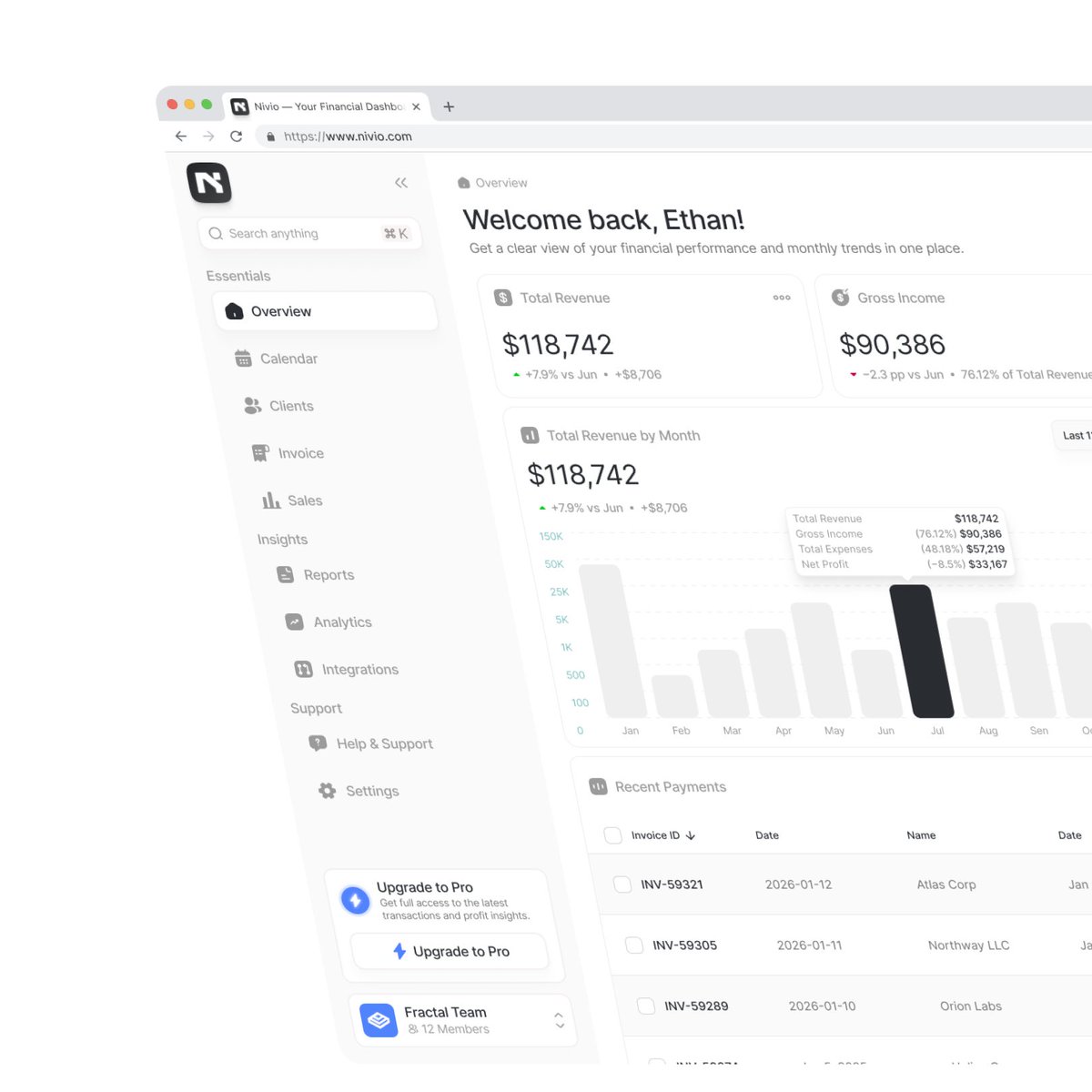1092x1092 pixels.
Task: Open Calendar from the sidebar
Action: (x=277, y=359)
